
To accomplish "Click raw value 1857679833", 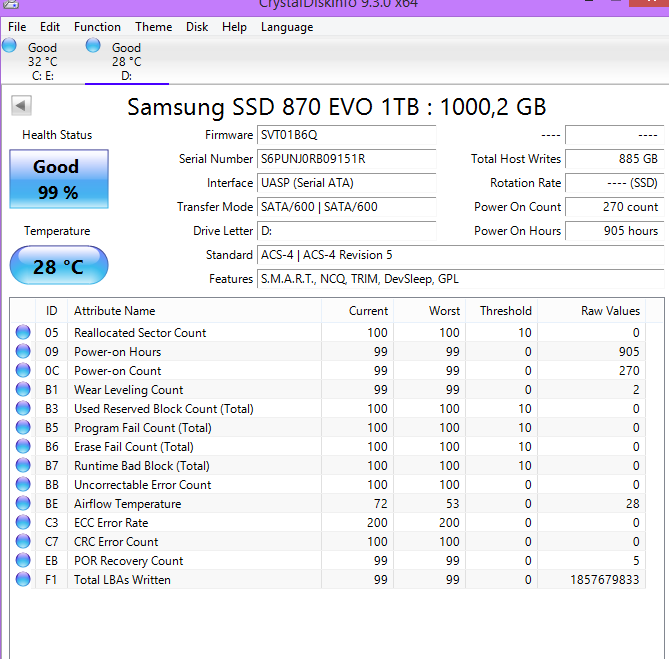I will click(605, 580).
